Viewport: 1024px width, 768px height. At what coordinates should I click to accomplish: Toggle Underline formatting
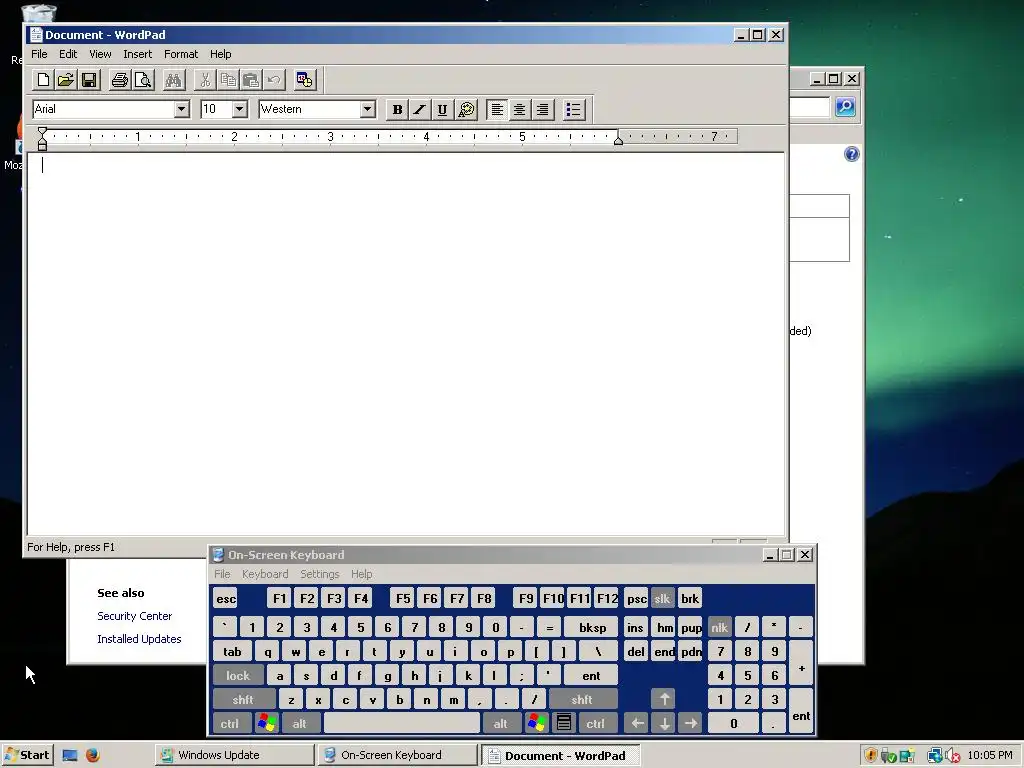pos(442,109)
